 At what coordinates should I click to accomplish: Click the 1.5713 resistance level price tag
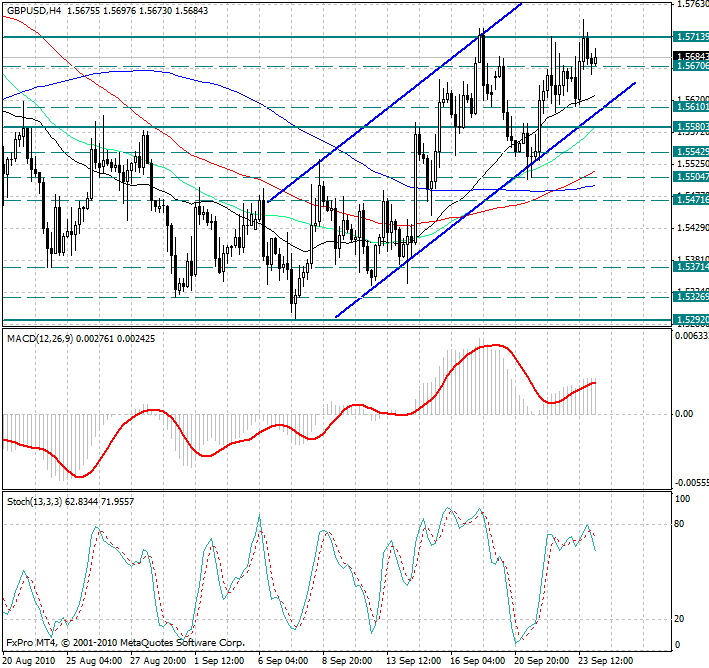[691, 37]
